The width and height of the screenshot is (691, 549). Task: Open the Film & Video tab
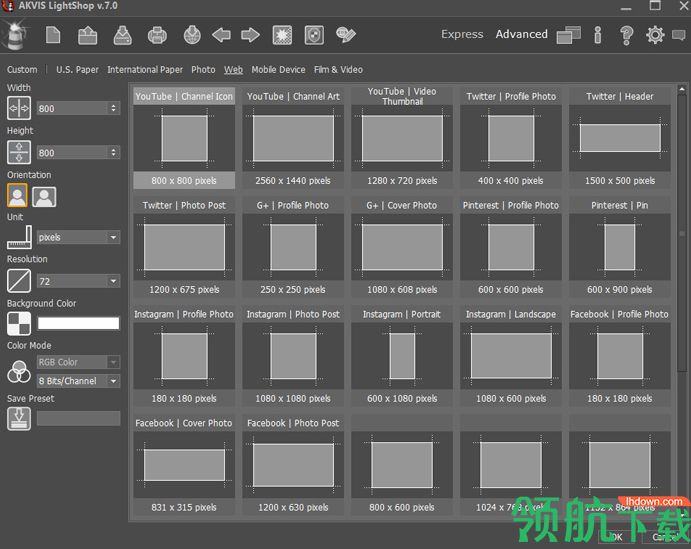(x=338, y=70)
